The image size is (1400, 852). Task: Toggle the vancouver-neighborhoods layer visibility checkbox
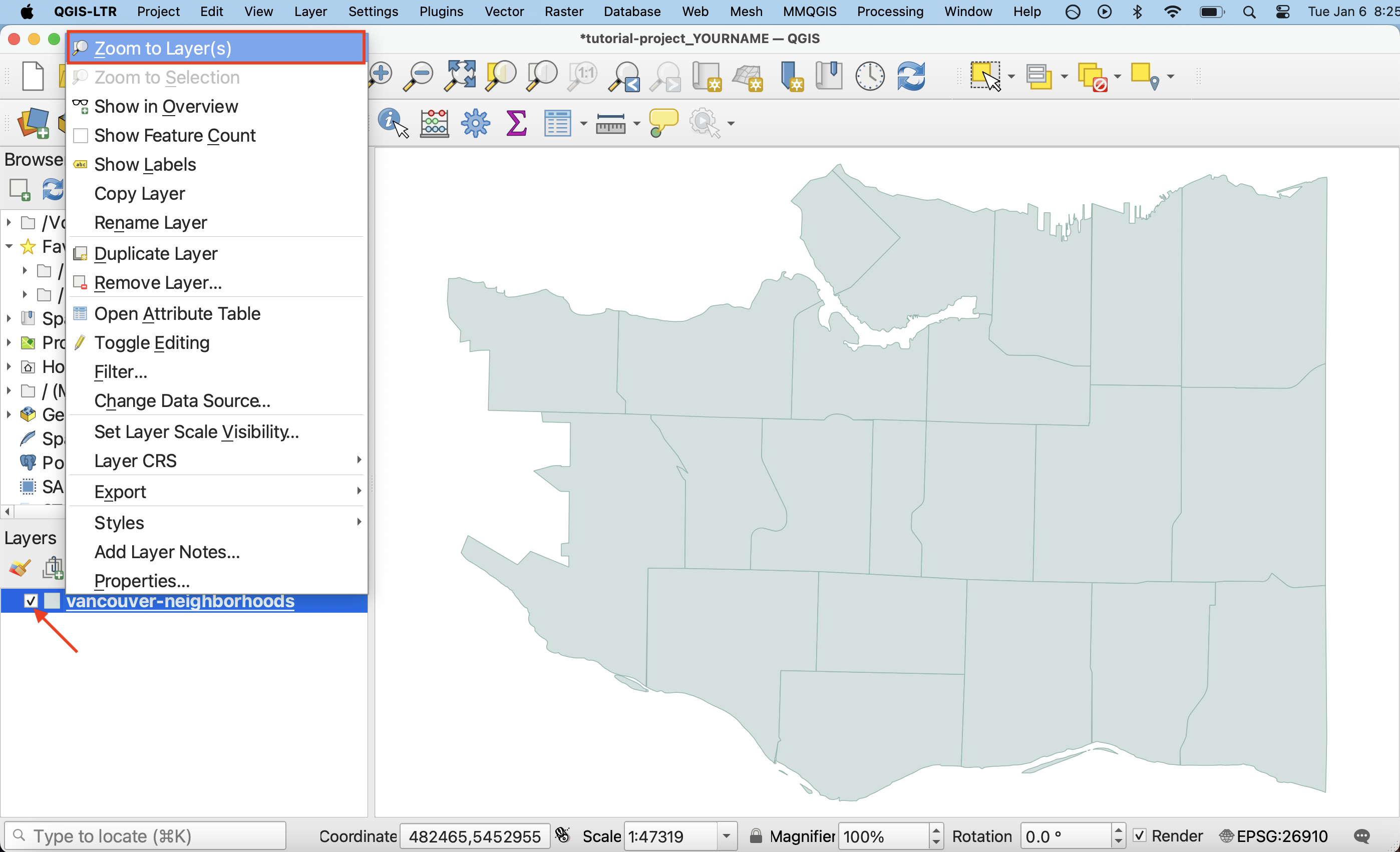click(31, 601)
